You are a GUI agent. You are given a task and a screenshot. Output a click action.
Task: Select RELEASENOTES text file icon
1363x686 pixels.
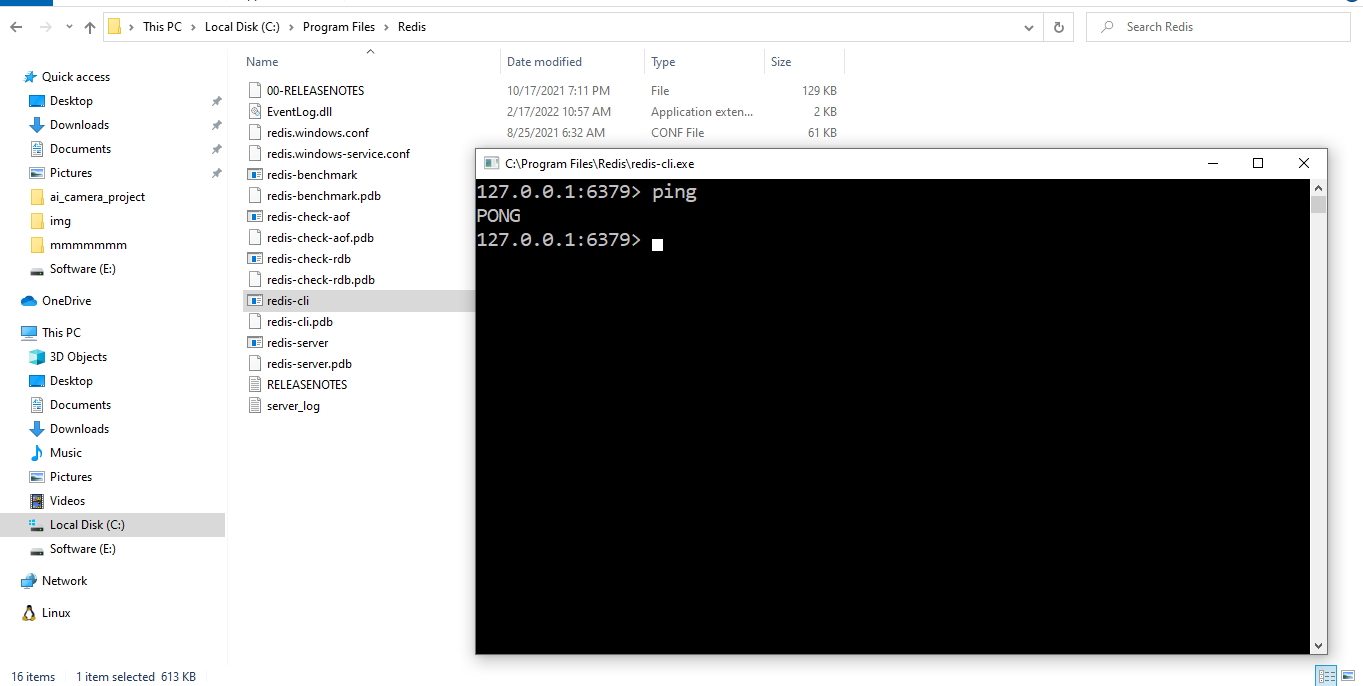click(x=255, y=385)
